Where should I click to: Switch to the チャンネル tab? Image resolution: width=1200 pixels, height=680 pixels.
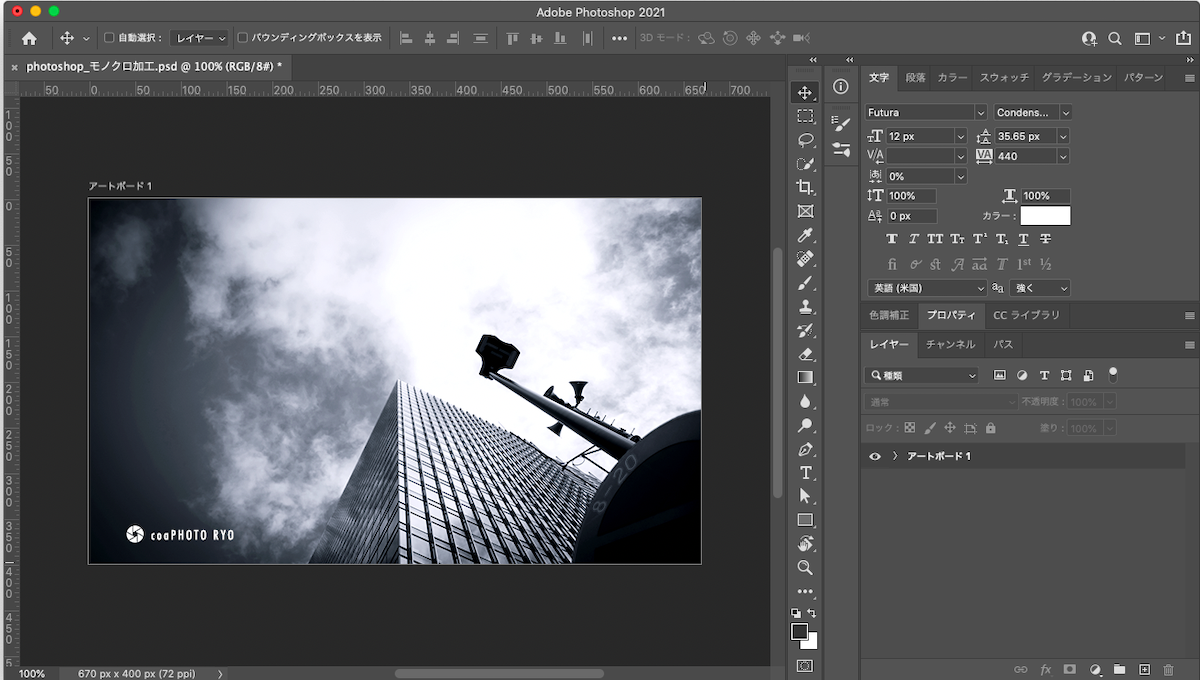coord(950,344)
